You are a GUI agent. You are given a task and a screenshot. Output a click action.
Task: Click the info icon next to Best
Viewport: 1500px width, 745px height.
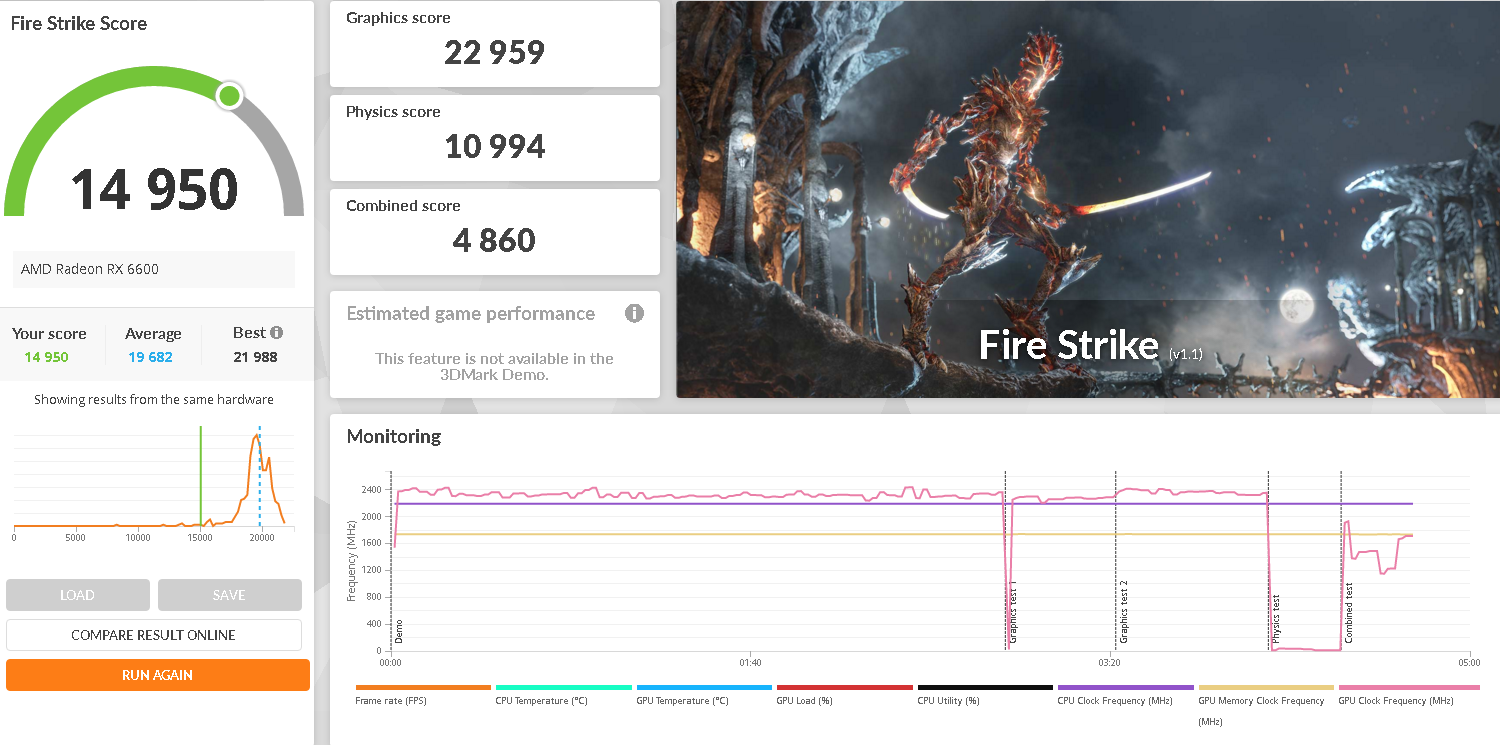[x=276, y=333]
